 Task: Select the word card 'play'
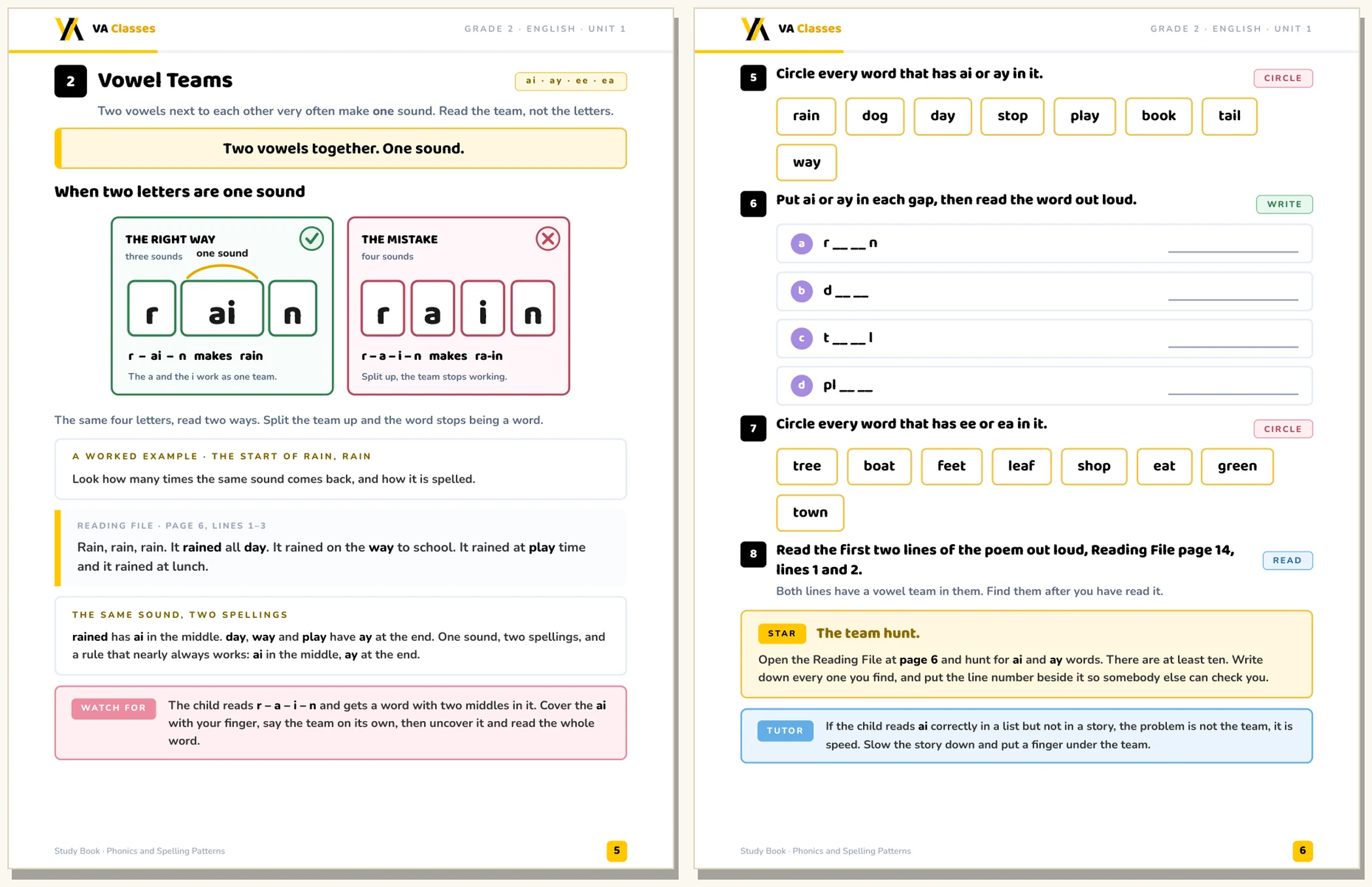coord(1085,116)
